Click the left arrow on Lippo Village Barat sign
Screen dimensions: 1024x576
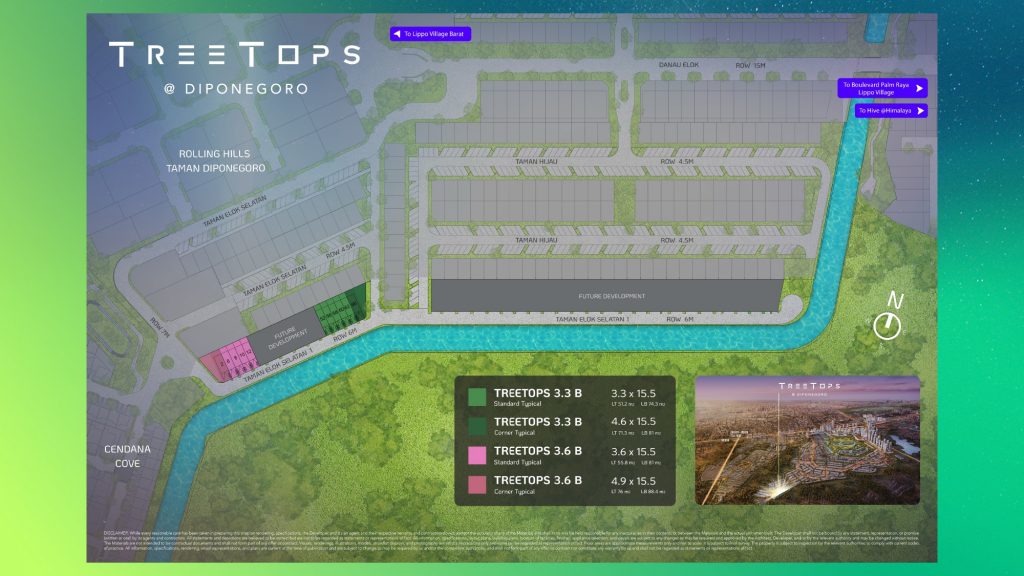point(396,34)
